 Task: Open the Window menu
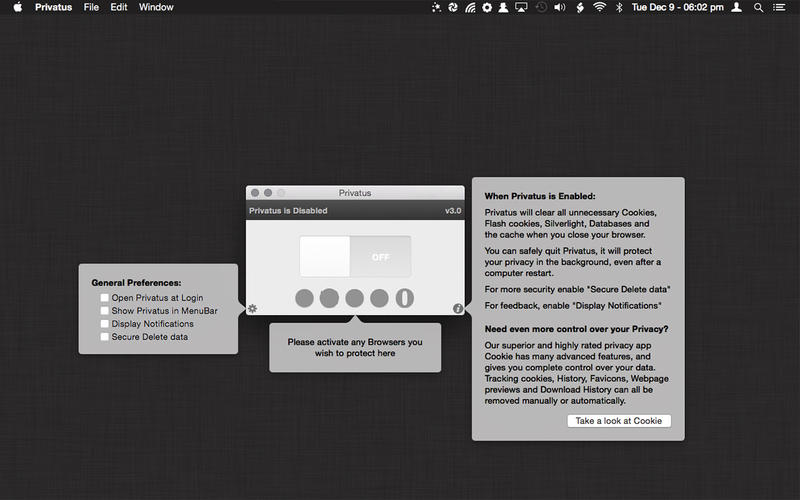(156, 7)
